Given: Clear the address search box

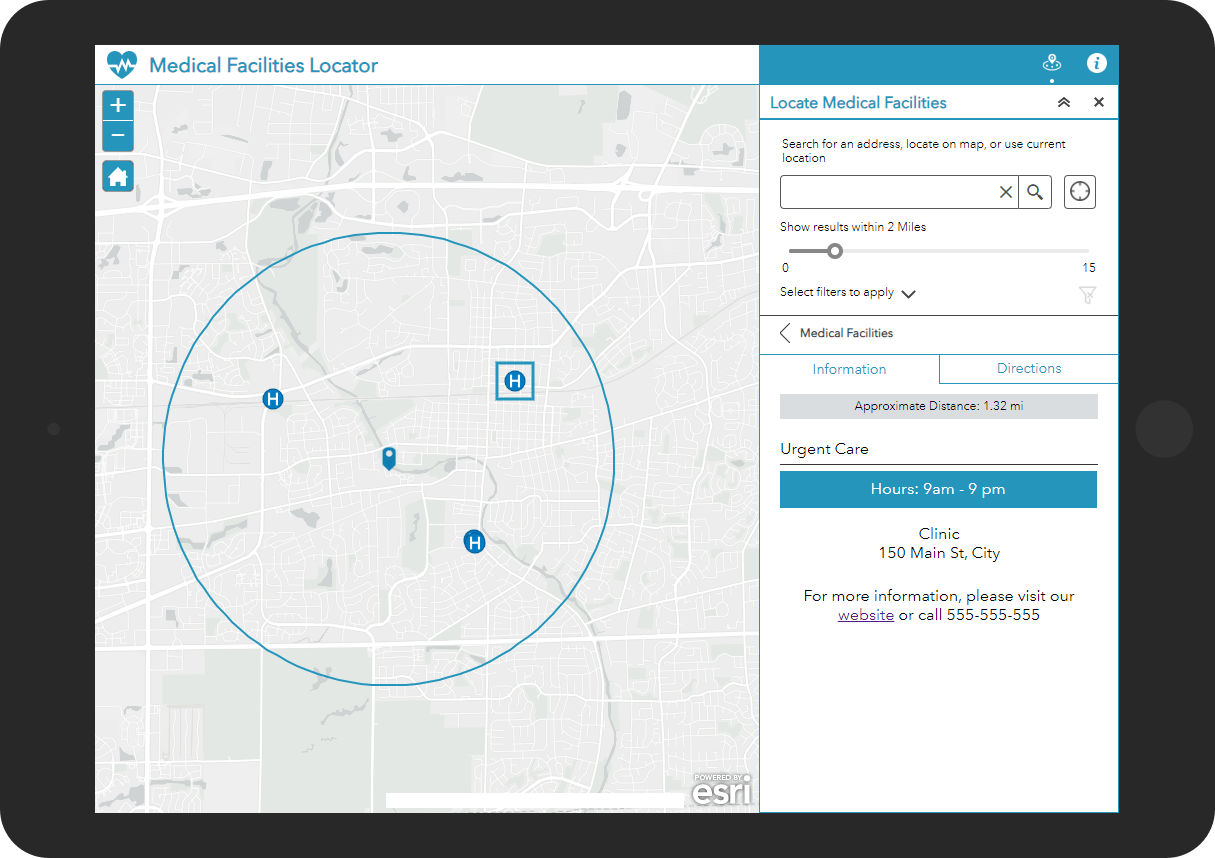Looking at the screenshot, I should [x=1005, y=192].
